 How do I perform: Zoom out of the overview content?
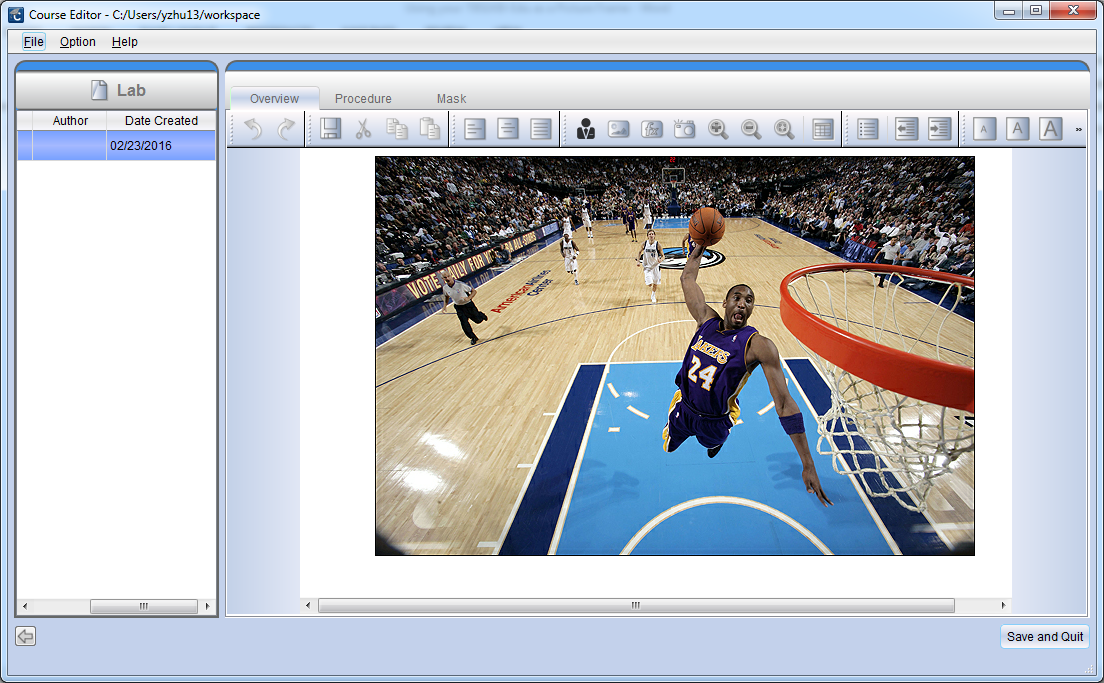click(x=751, y=128)
